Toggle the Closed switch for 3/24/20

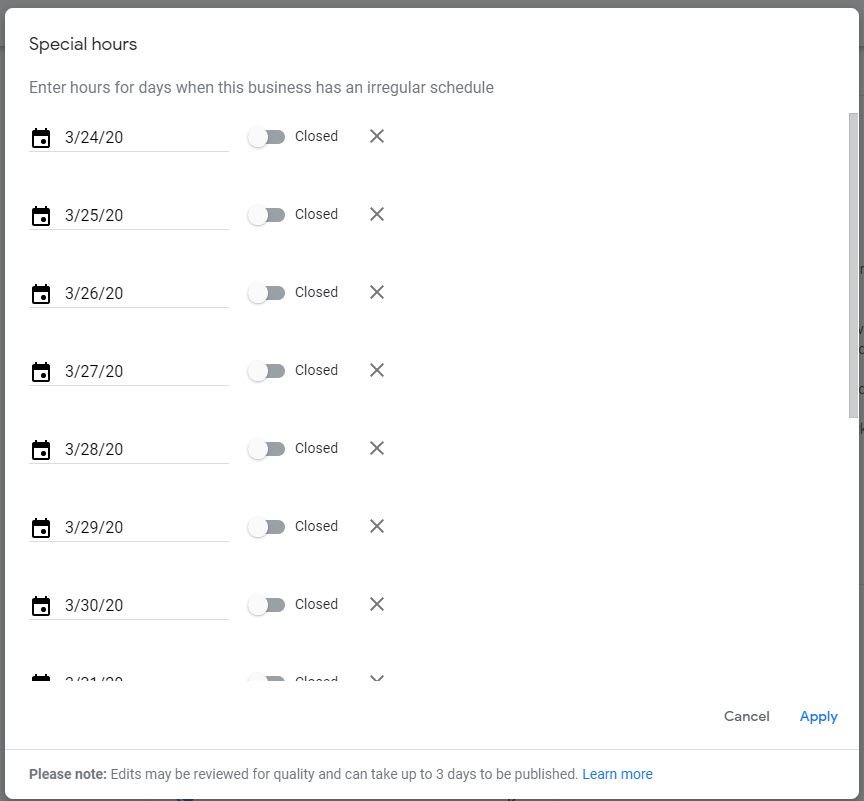[266, 137]
